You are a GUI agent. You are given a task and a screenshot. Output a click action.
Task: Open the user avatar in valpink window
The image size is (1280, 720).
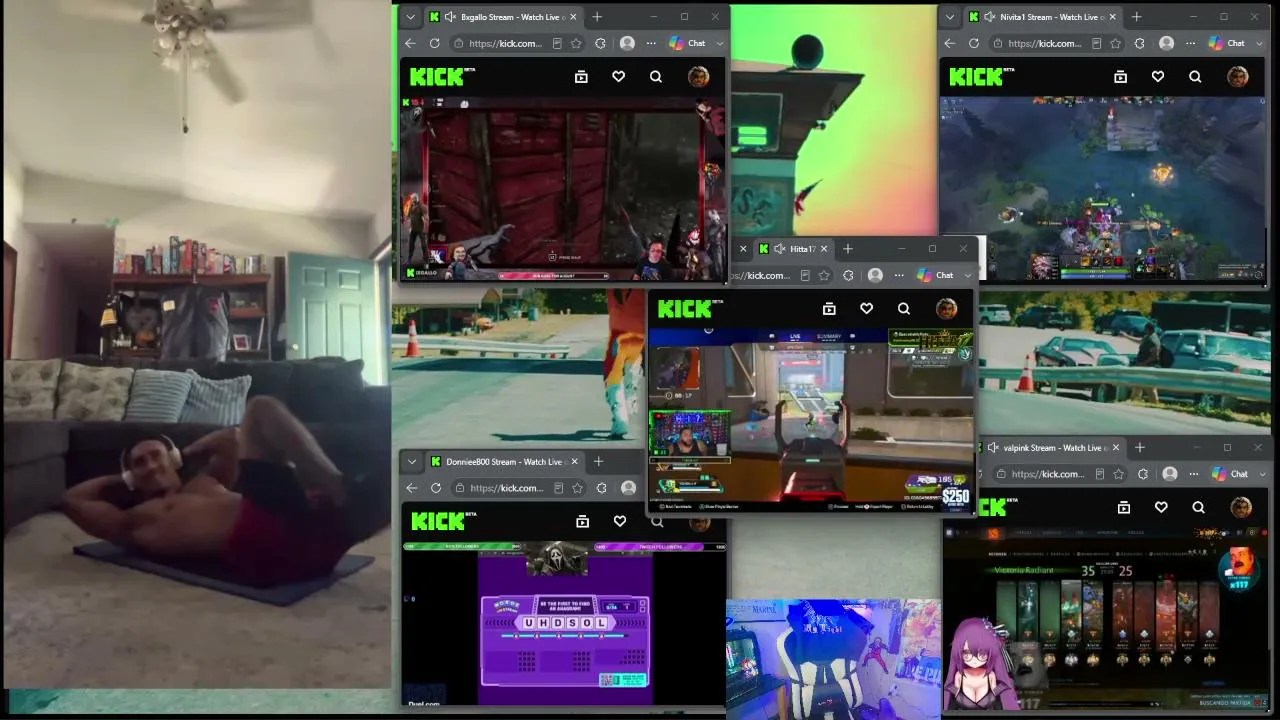point(1241,508)
